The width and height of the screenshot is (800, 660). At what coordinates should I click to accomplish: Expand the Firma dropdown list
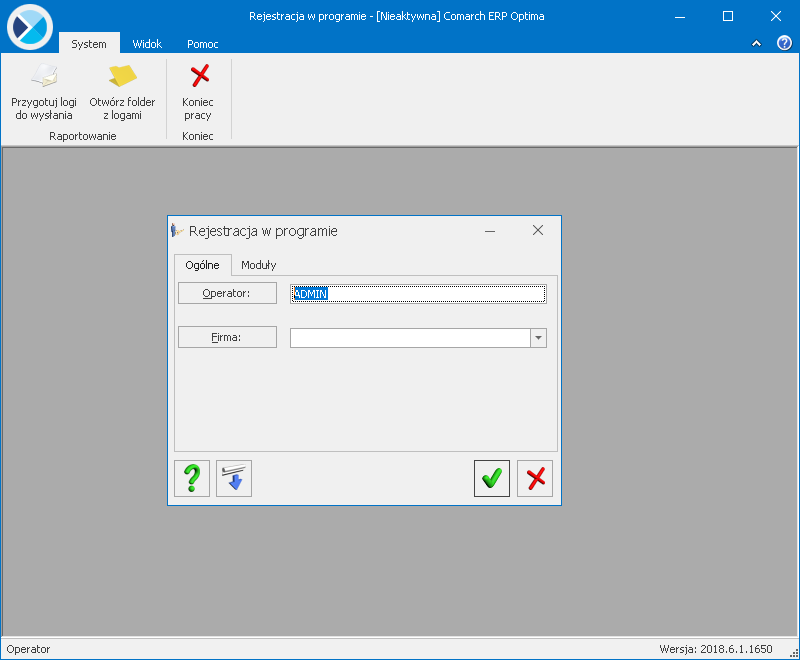[x=538, y=338]
